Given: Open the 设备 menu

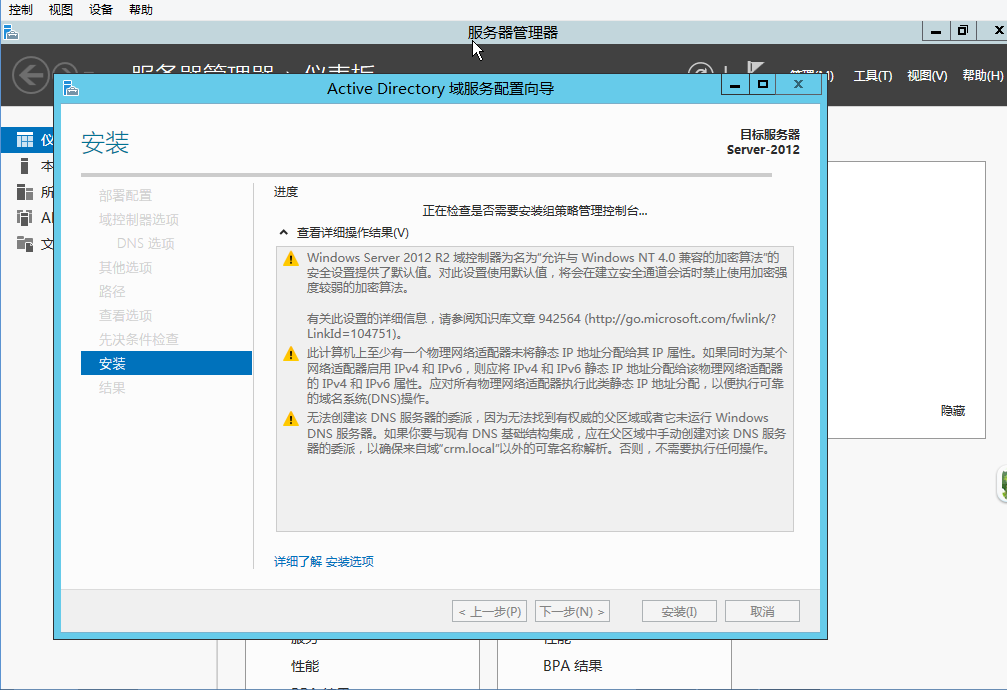Looking at the screenshot, I should (101, 10).
